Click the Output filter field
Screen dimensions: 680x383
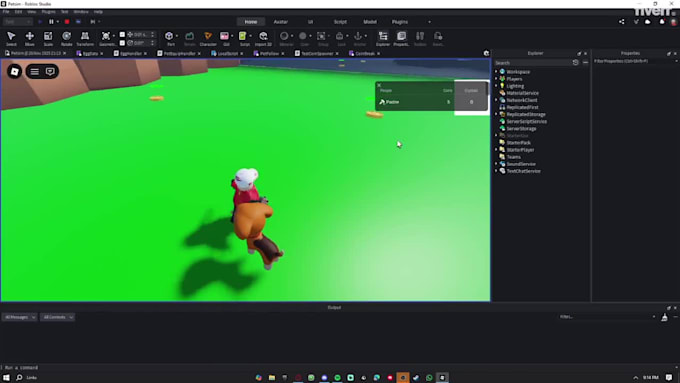[x=606, y=317]
